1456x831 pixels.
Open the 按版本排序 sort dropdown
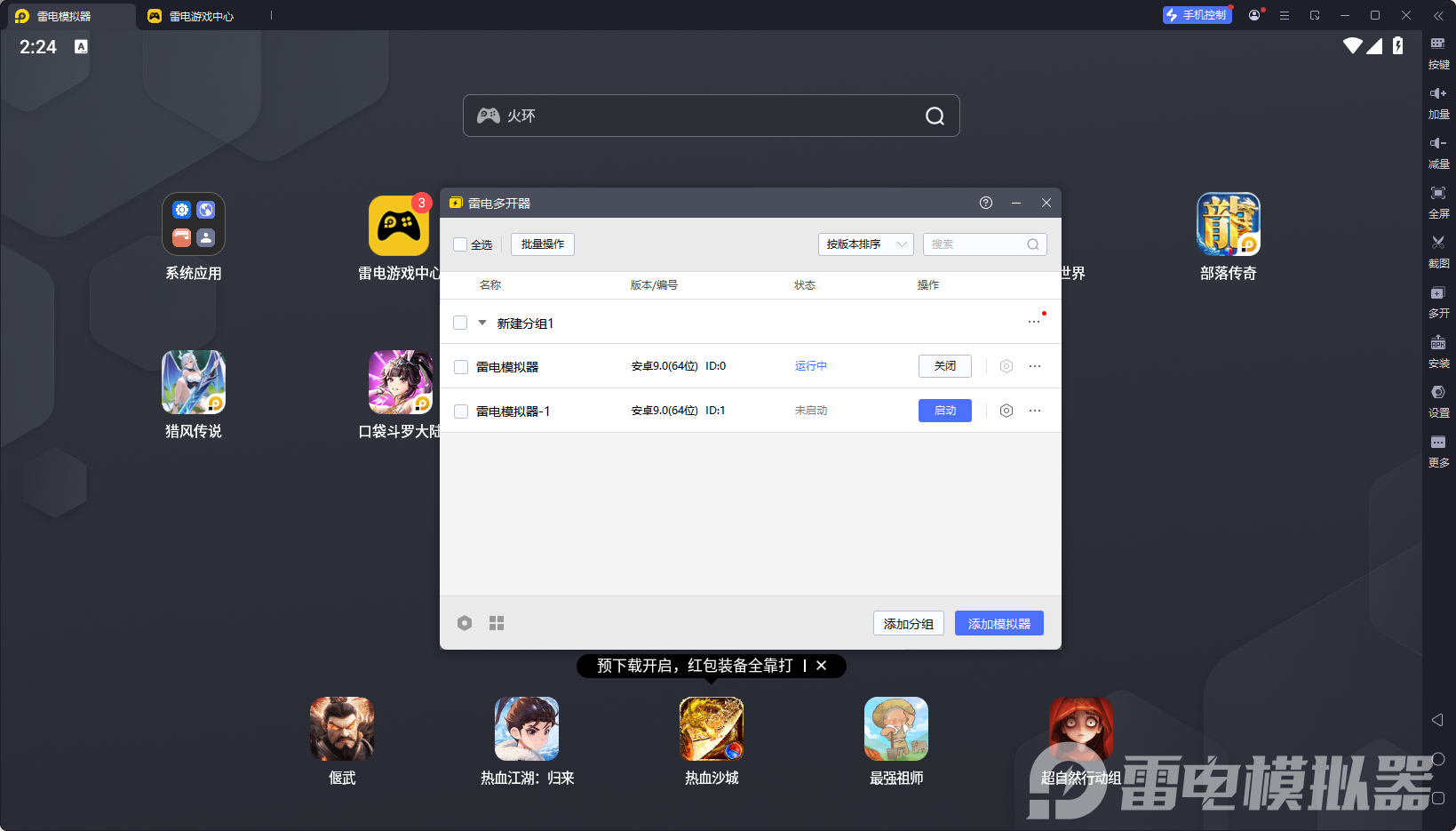tap(864, 244)
